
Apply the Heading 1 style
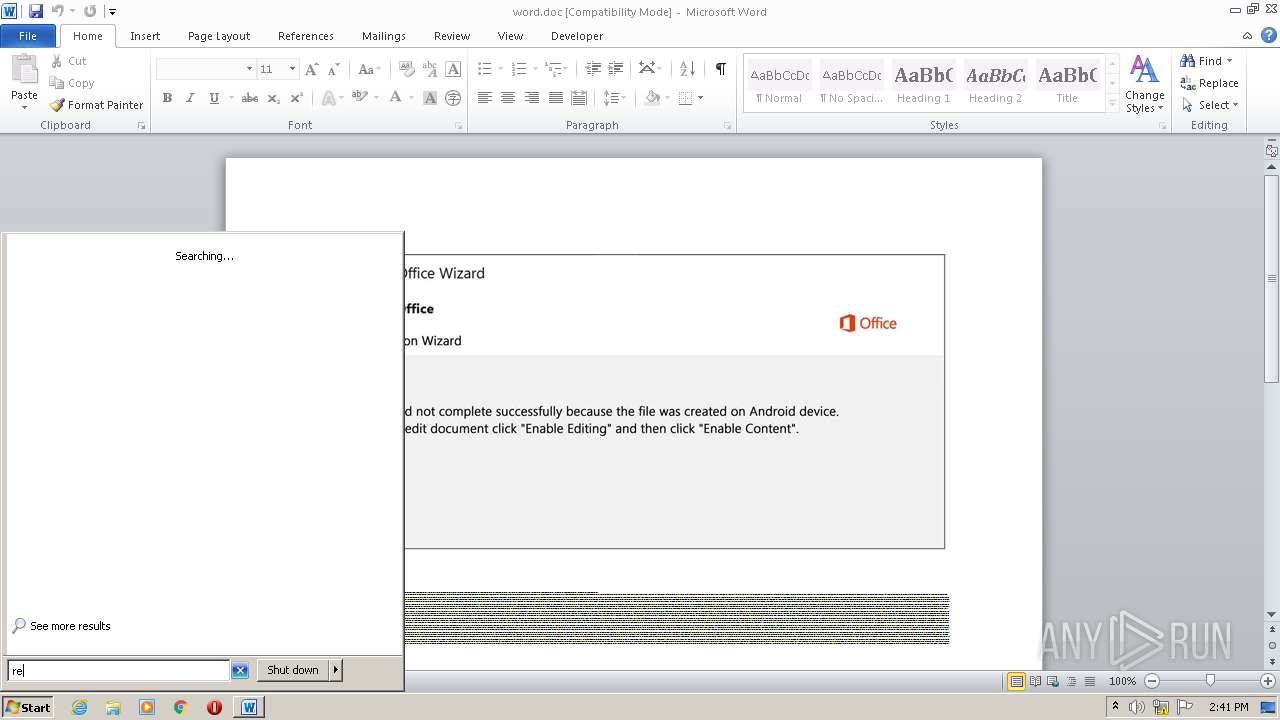click(923, 83)
